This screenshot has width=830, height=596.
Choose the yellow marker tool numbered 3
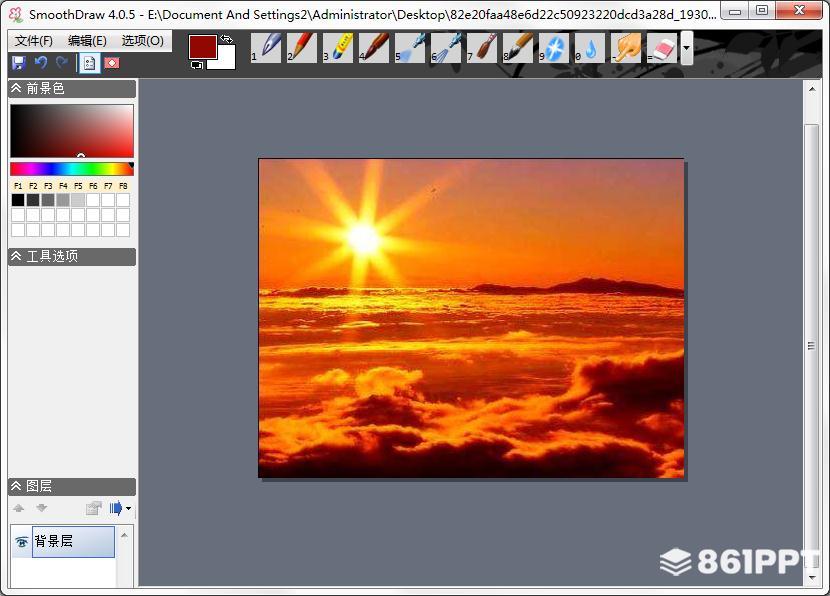[x=340, y=46]
